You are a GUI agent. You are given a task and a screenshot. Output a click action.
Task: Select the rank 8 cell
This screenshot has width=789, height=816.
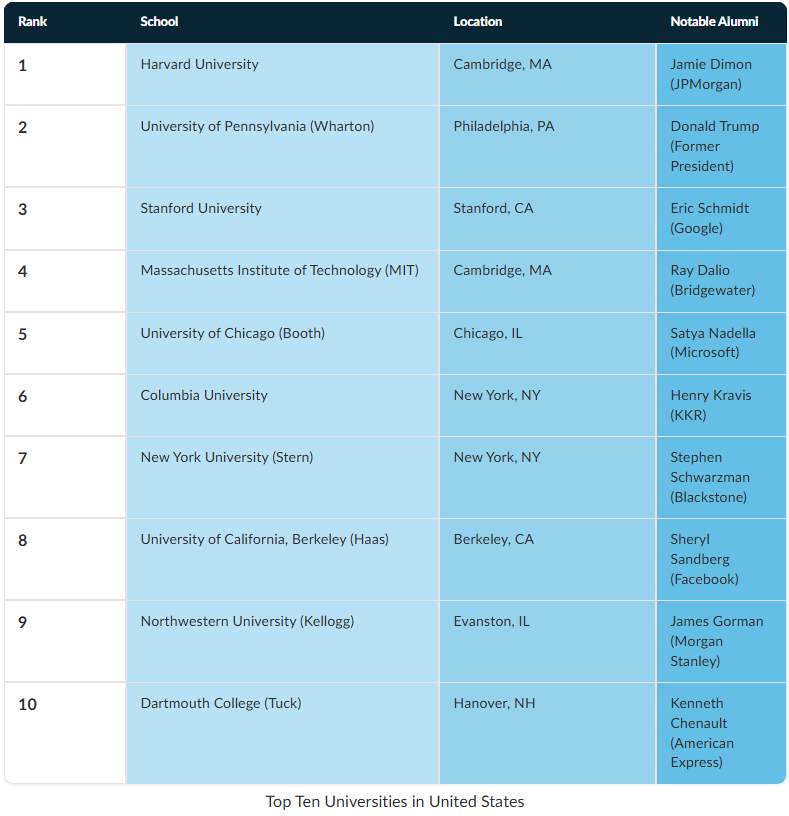[65, 559]
